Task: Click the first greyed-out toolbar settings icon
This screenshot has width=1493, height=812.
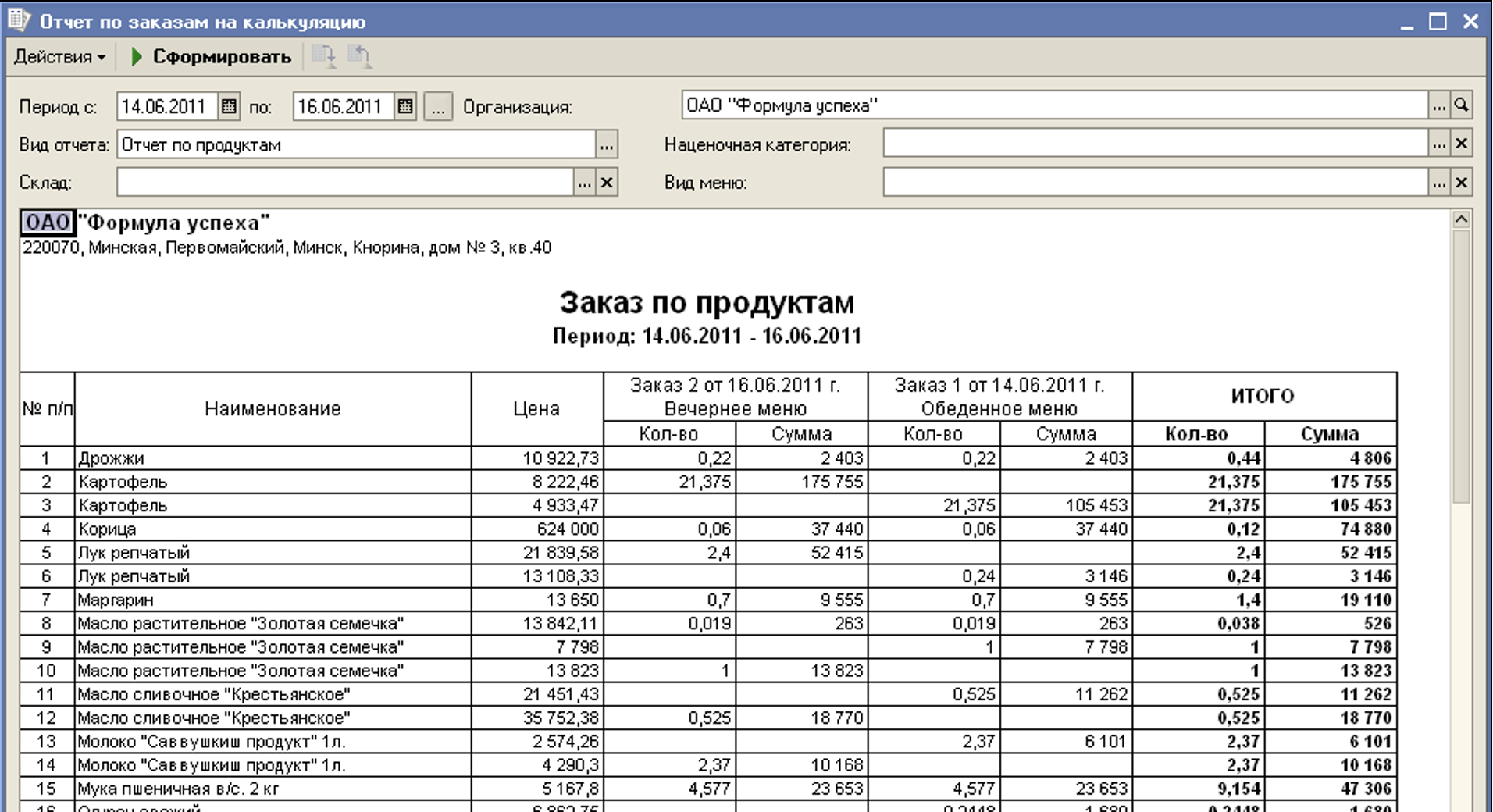Action: click(323, 56)
